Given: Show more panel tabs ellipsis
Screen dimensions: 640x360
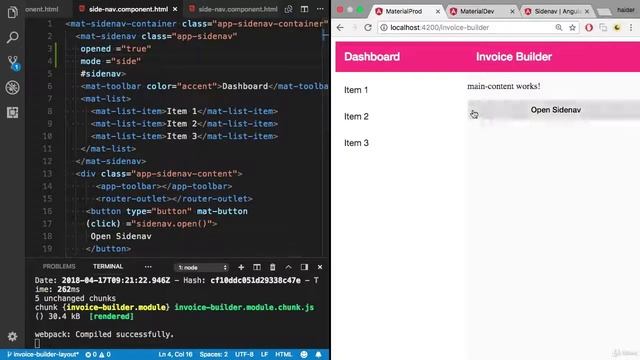Looking at the screenshot, I should point(148,267).
